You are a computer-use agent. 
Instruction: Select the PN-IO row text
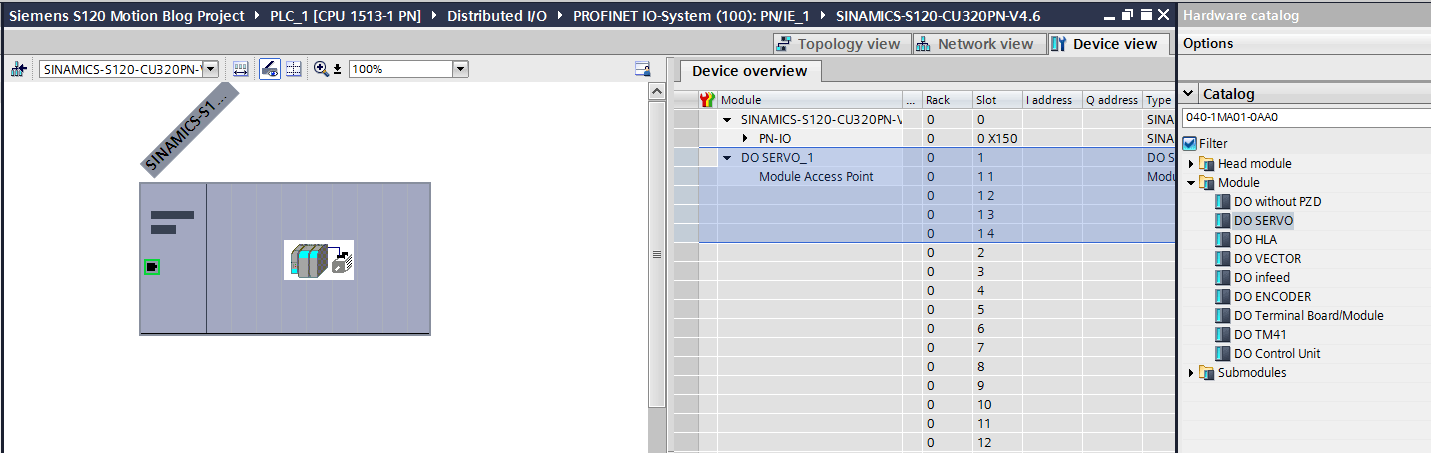(775, 138)
